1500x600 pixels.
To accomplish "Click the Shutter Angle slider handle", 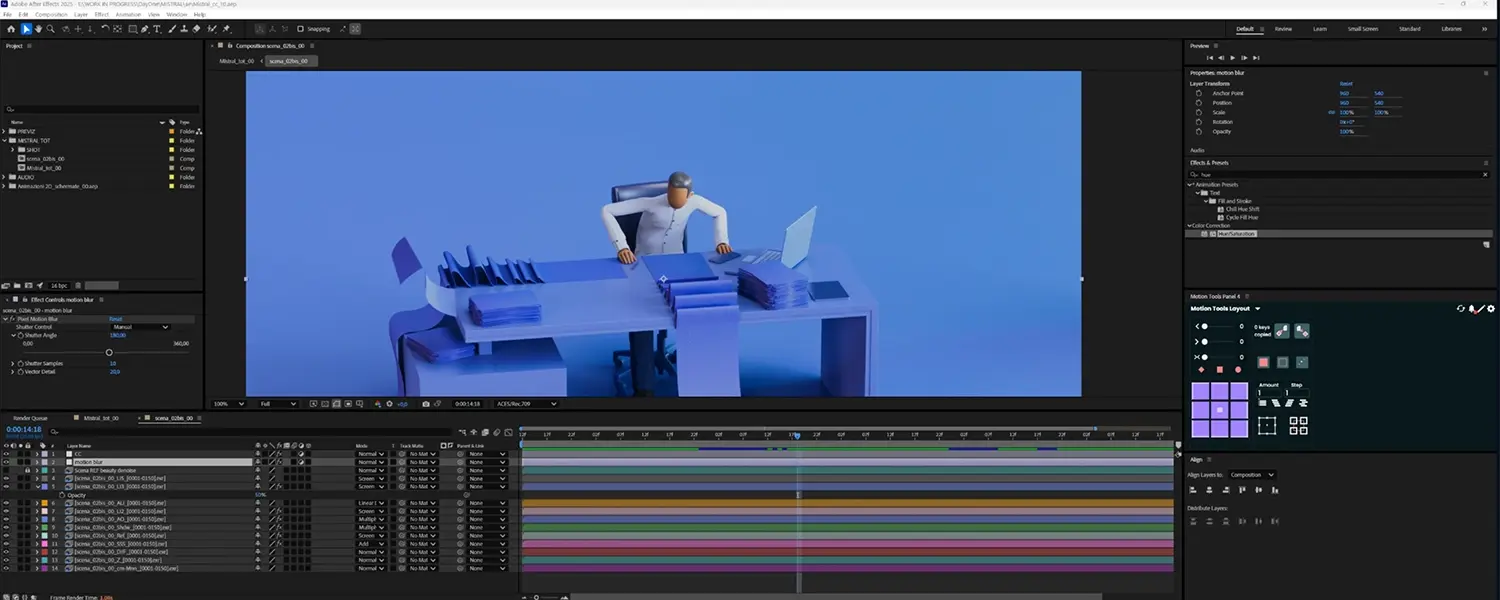I will pos(109,352).
